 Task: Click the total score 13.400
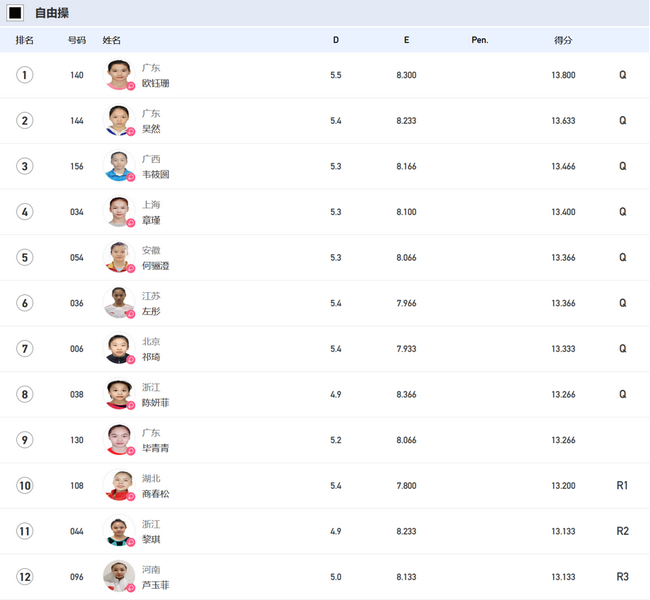tap(563, 212)
